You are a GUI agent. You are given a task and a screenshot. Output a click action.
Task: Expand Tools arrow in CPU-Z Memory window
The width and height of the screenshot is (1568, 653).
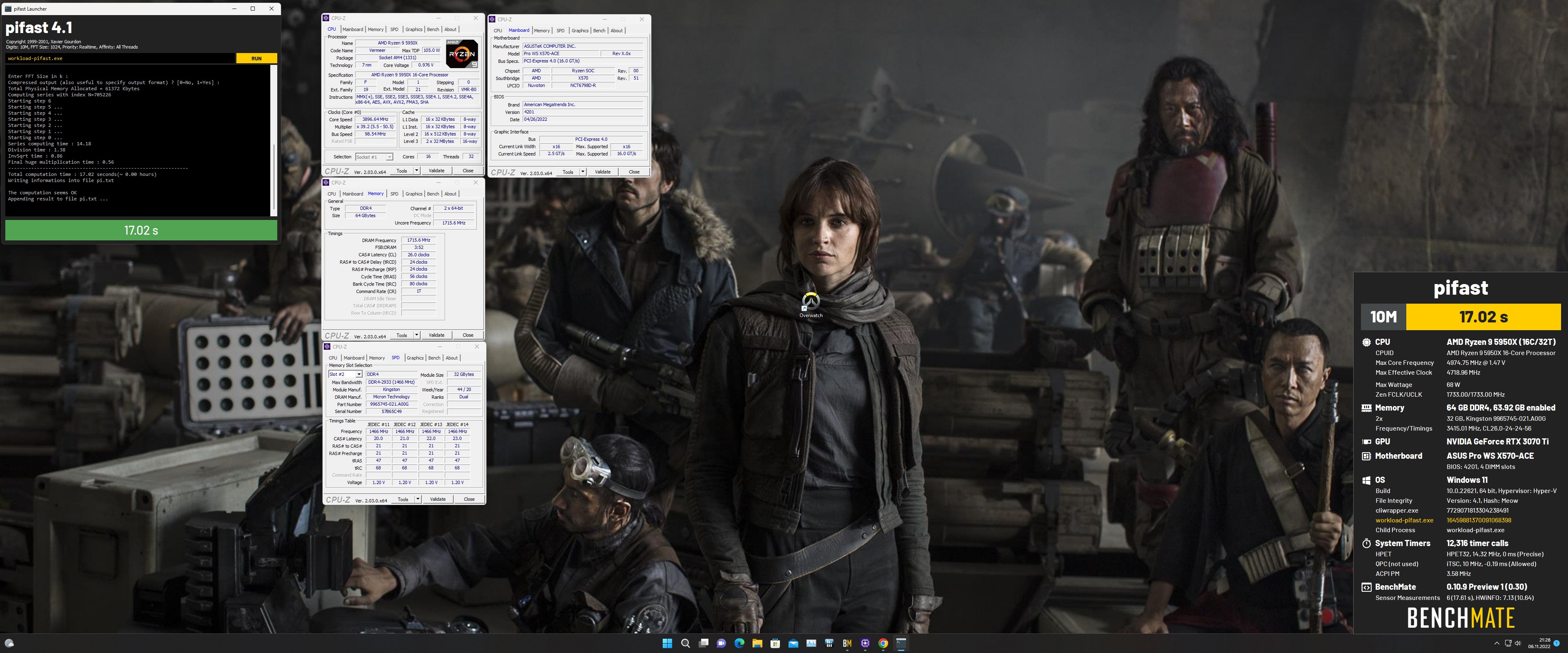(416, 335)
